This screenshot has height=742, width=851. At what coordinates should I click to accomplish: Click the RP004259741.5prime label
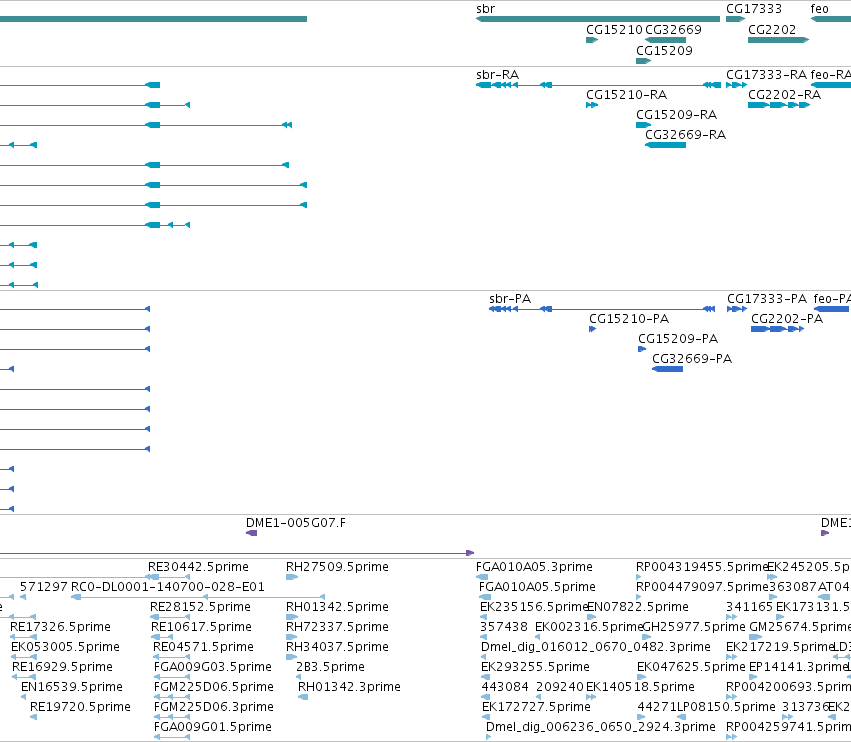click(x=789, y=727)
